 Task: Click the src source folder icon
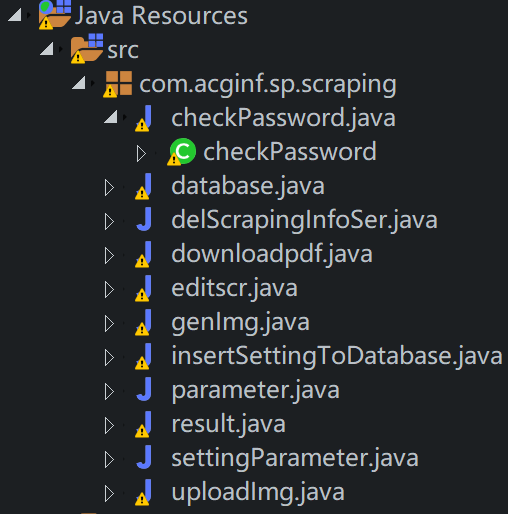tap(87, 49)
